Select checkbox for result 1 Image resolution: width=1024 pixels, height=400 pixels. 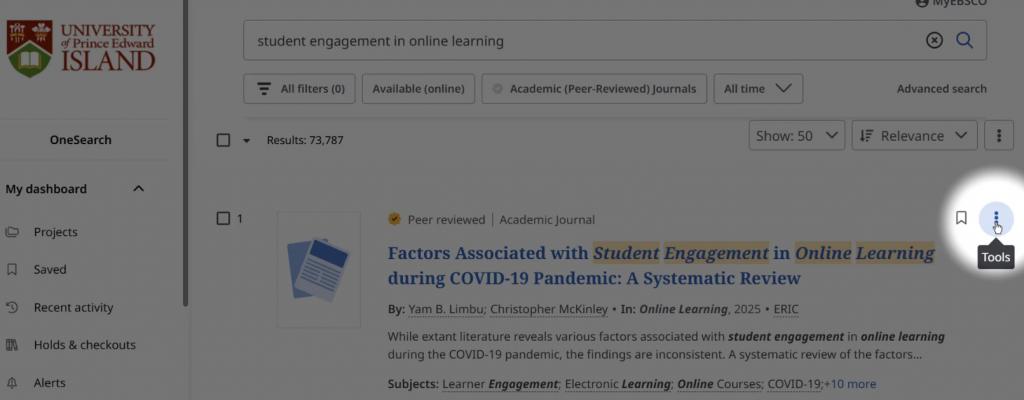[224, 219]
